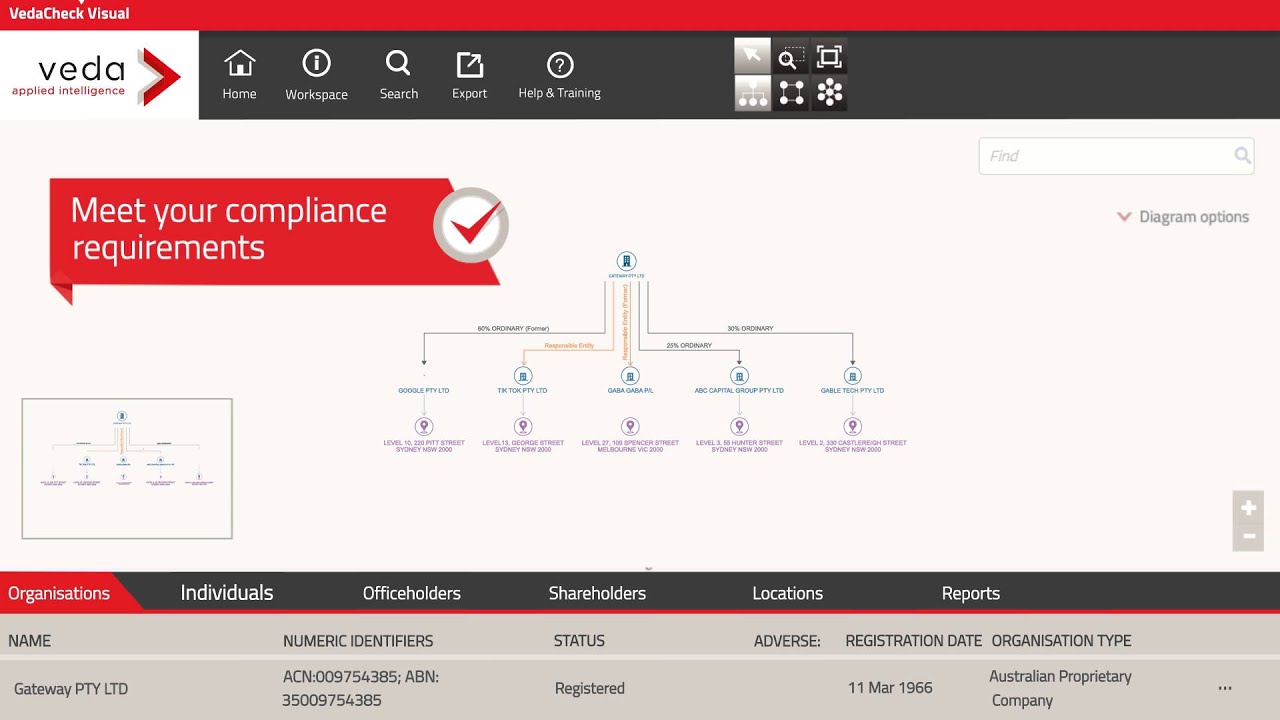The height and width of the screenshot is (720, 1280).
Task: Click the horizontal Responsible Entity label
Action: pos(569,346)
